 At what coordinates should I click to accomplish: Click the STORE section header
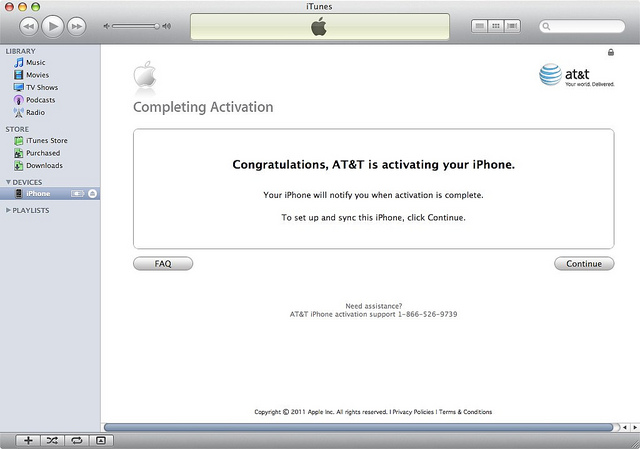click(x=17, y=129)
